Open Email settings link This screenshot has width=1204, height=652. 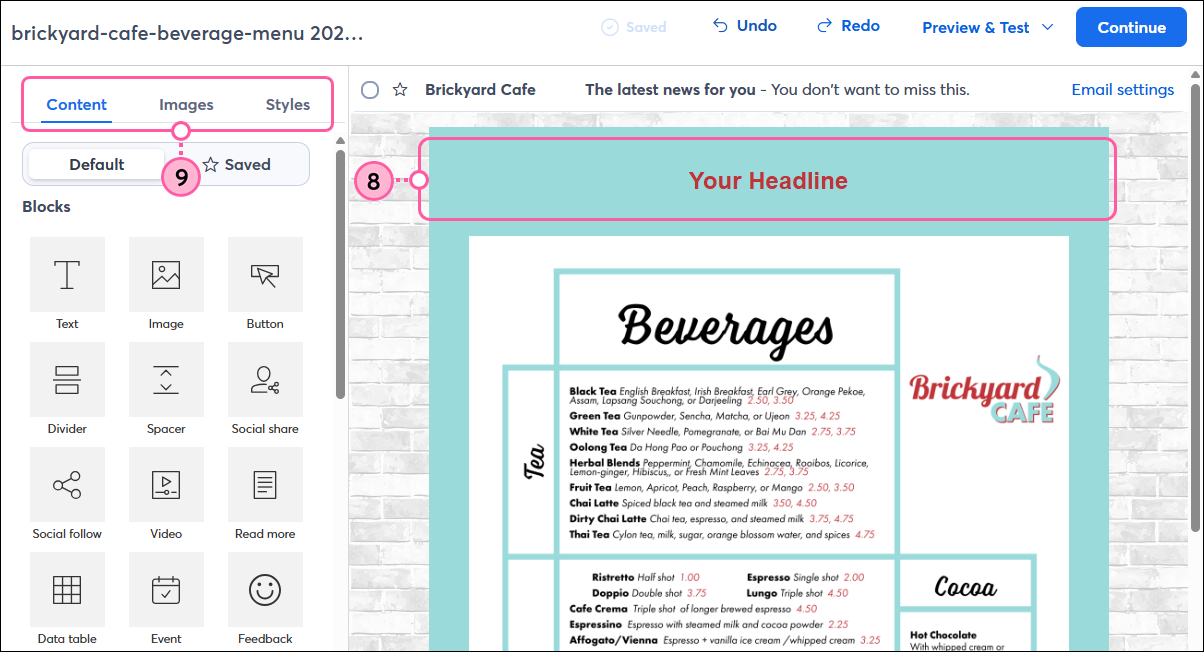1123,90
